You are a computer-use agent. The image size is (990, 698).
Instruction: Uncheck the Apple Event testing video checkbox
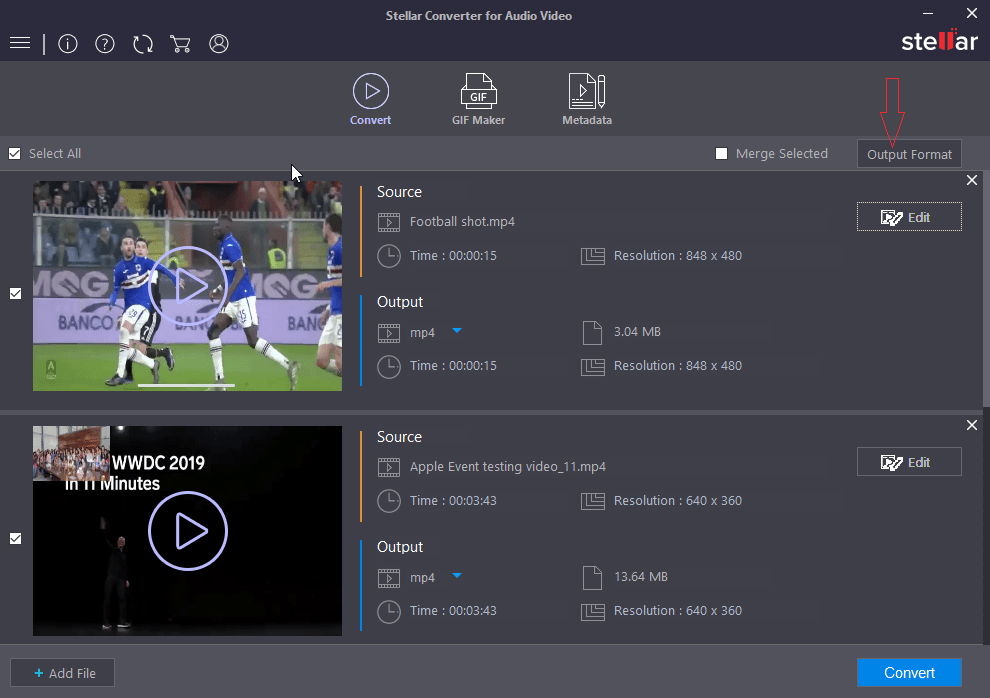point(16,538)
